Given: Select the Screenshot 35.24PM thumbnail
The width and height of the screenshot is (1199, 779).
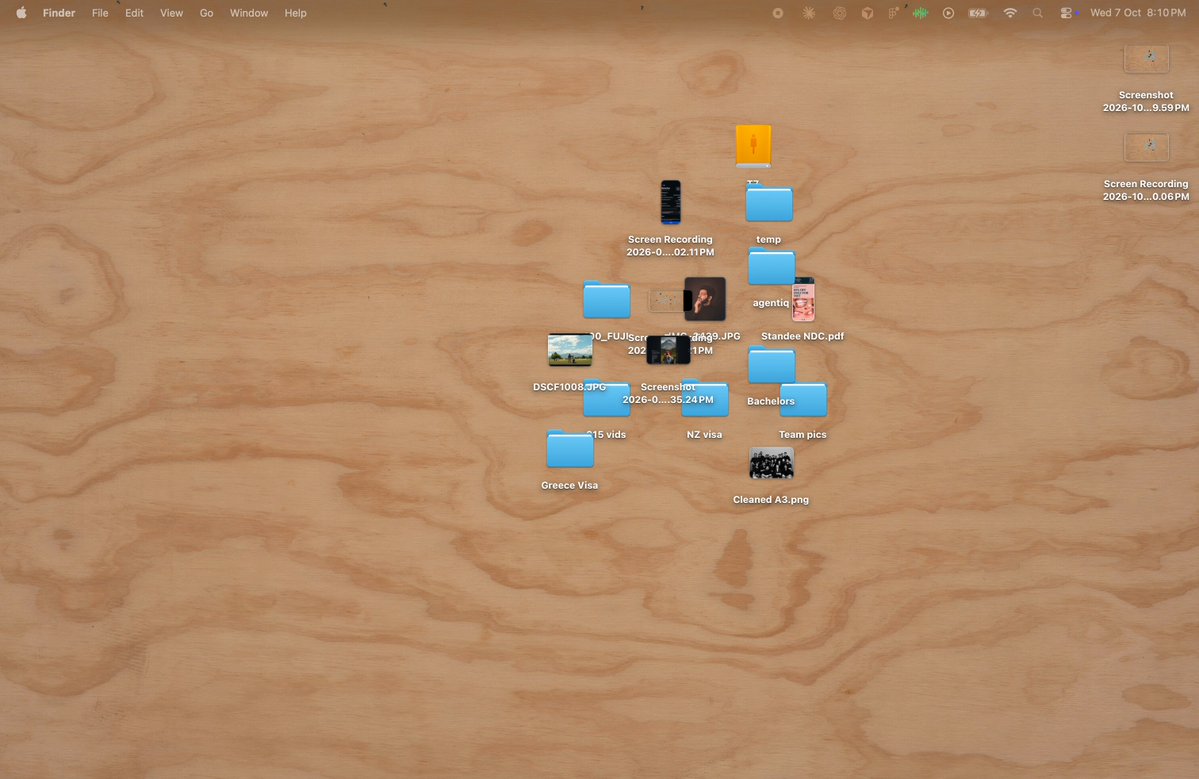Looking at the screenshot, I should pyautogui.click(x=668, y=350).
